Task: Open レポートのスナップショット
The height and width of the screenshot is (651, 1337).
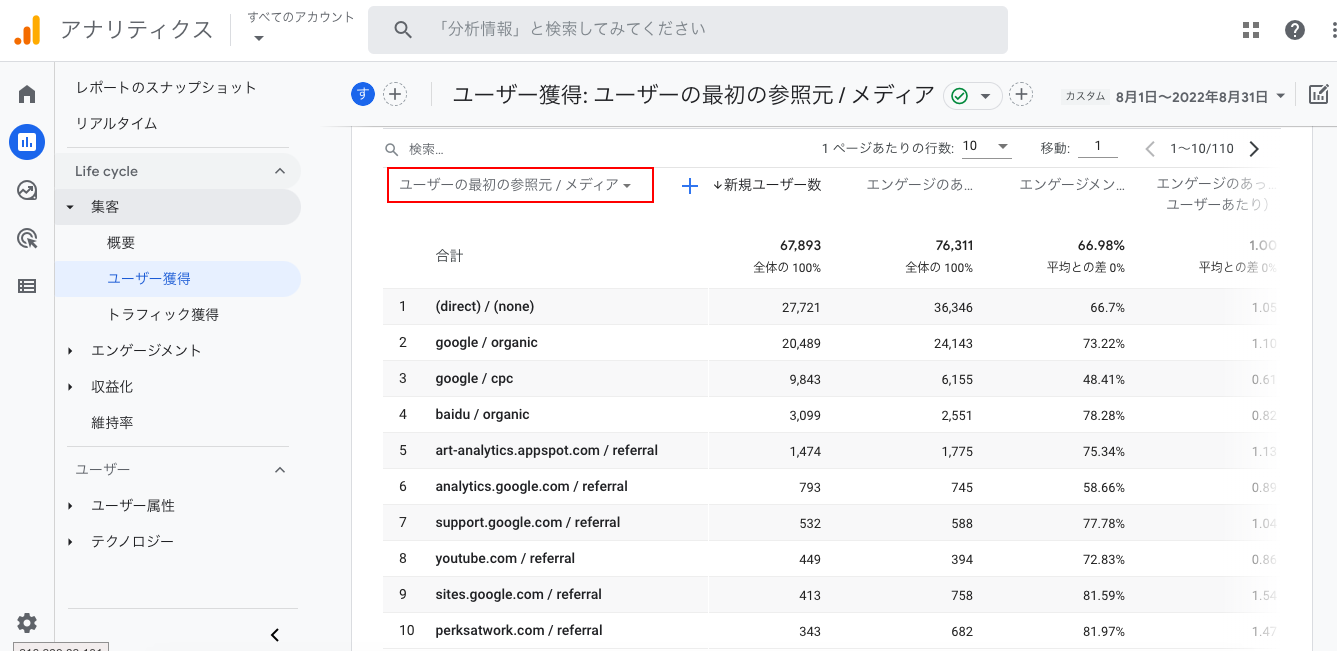Action: (167, 88)
